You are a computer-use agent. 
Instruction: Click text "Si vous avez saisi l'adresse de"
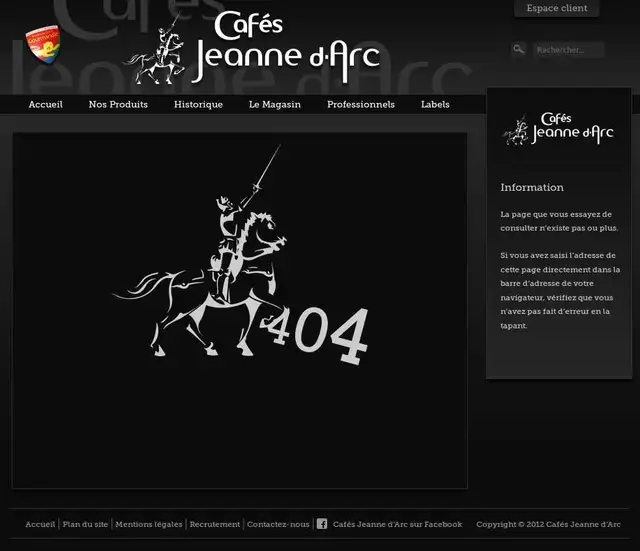558,256
